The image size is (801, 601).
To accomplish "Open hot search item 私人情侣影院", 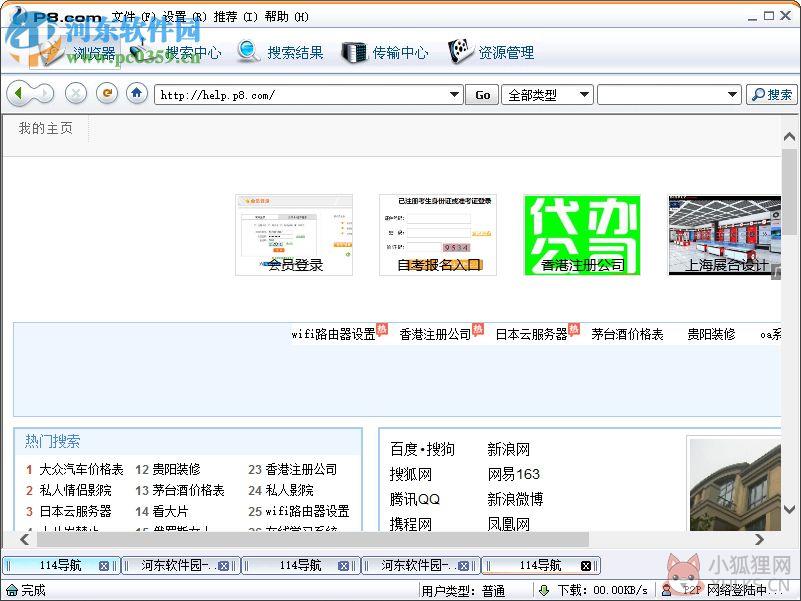I will point(75,490).
